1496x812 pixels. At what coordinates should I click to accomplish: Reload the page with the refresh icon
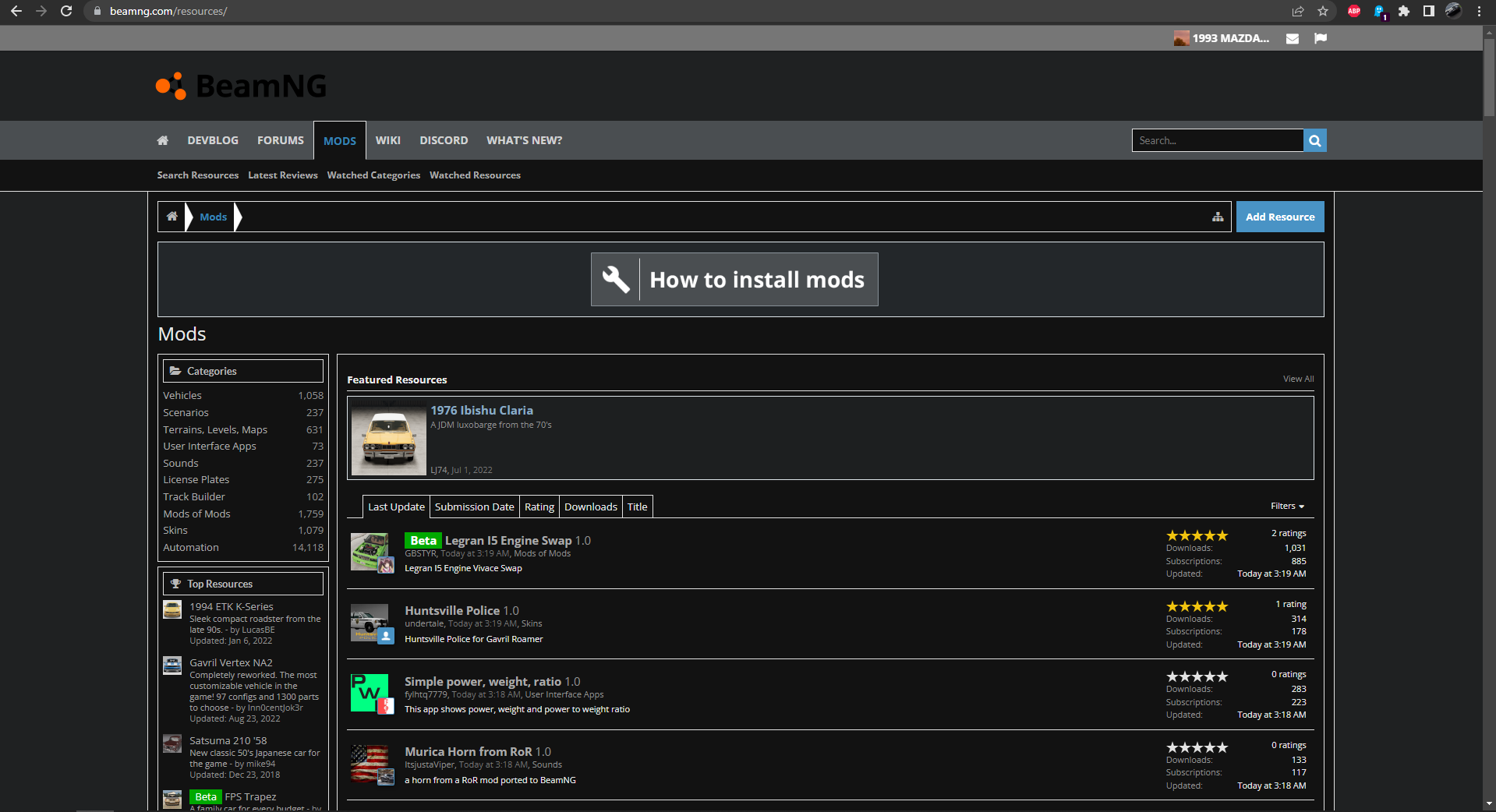66,11
